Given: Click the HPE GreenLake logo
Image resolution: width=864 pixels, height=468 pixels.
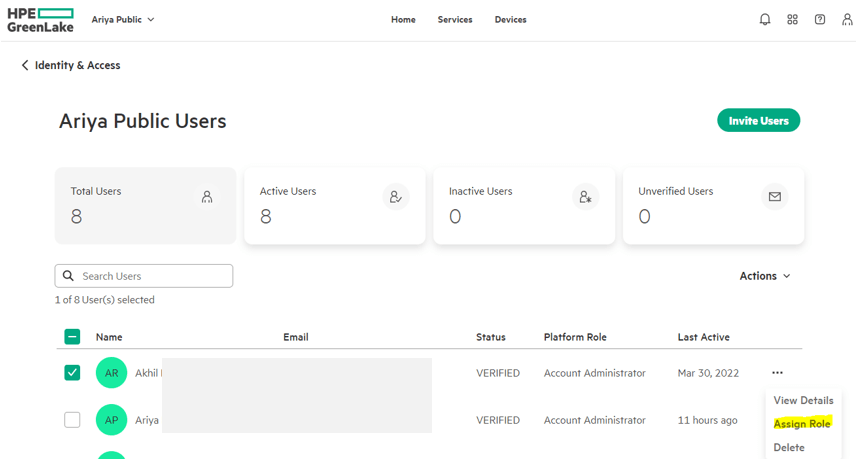Looking at the screenshot, I should point(40,19).
